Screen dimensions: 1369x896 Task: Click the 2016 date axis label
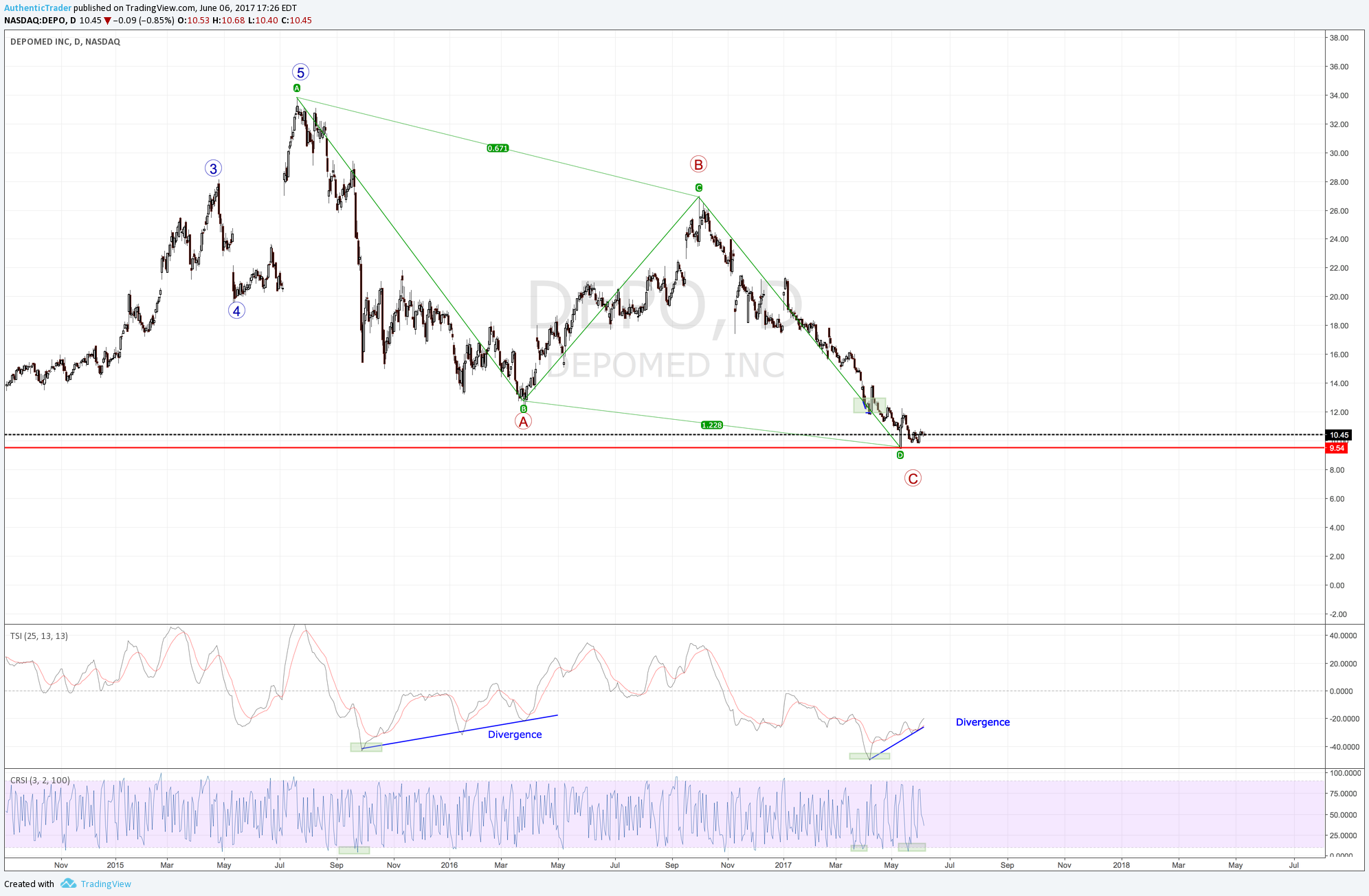point(449,865)
